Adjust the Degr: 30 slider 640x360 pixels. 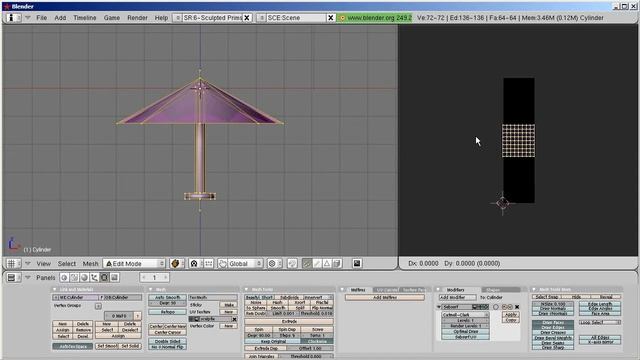tap(167, 303)
